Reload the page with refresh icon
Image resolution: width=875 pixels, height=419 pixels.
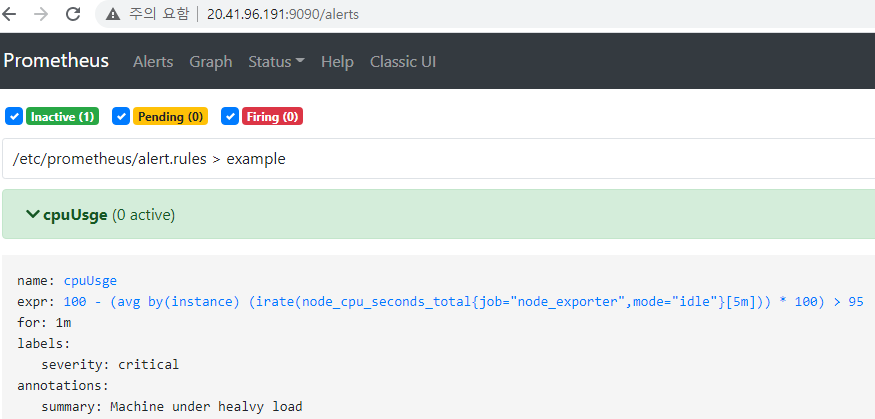(73, 15)
